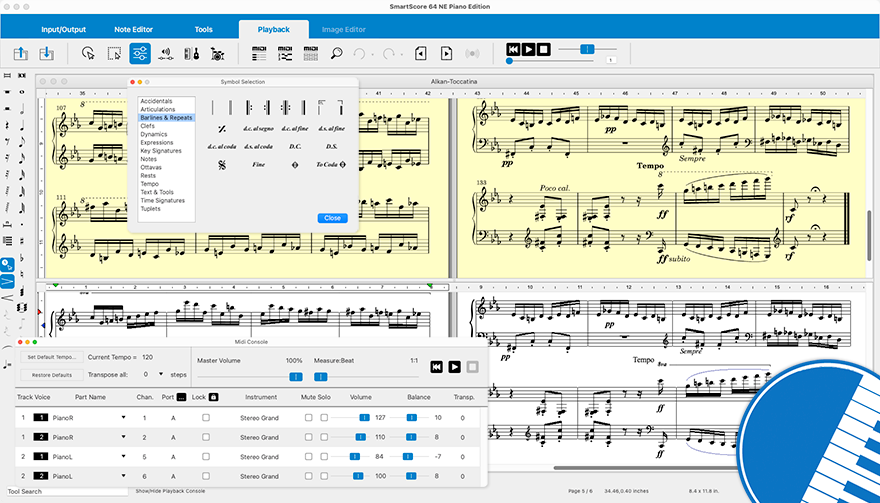This screenshot has width=880, height=503.
Task: Pick the measure repeat percent symbol
Action: (x=222, y=129)
